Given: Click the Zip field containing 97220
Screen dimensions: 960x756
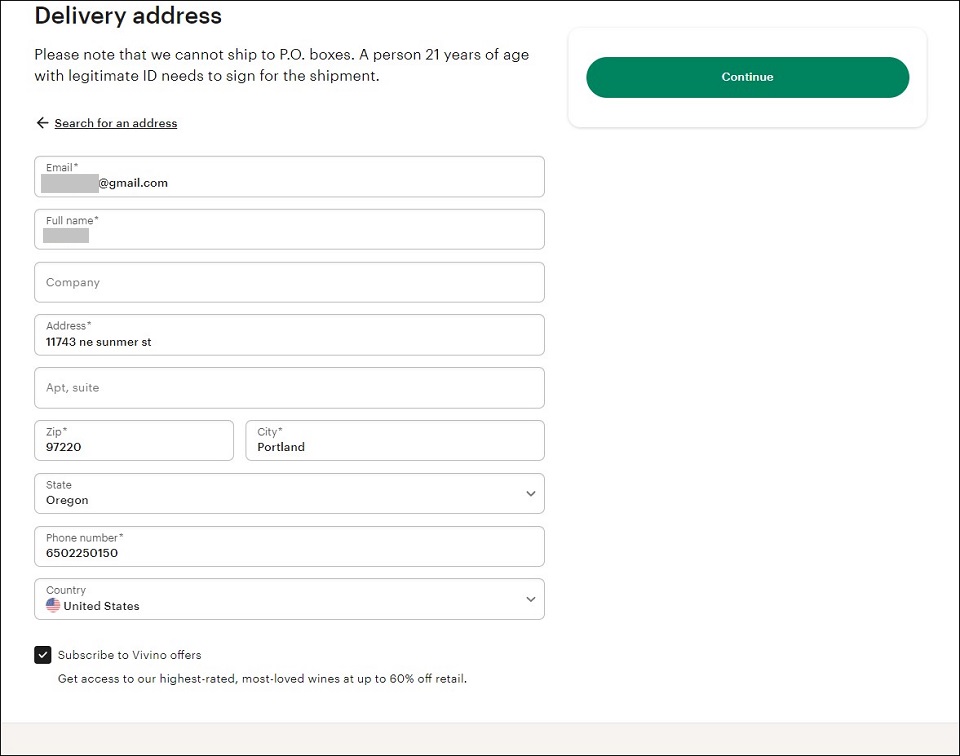Looking at the screenshot, I should pos(133,440).
